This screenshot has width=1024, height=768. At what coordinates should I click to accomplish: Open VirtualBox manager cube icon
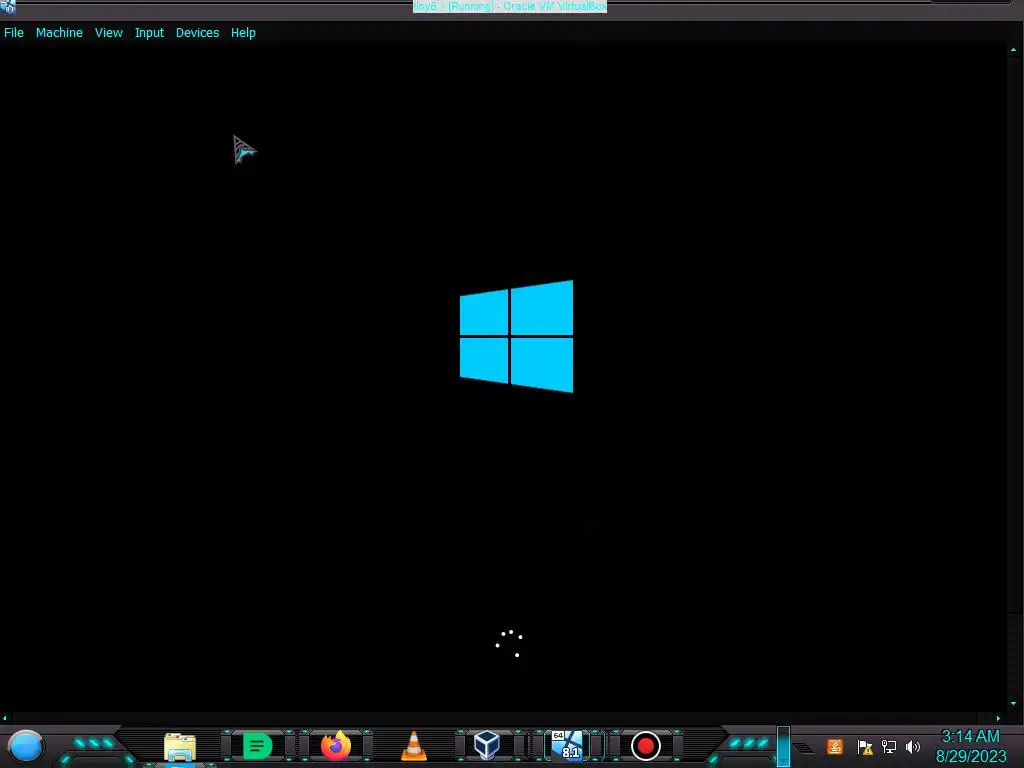click(487, 745)
